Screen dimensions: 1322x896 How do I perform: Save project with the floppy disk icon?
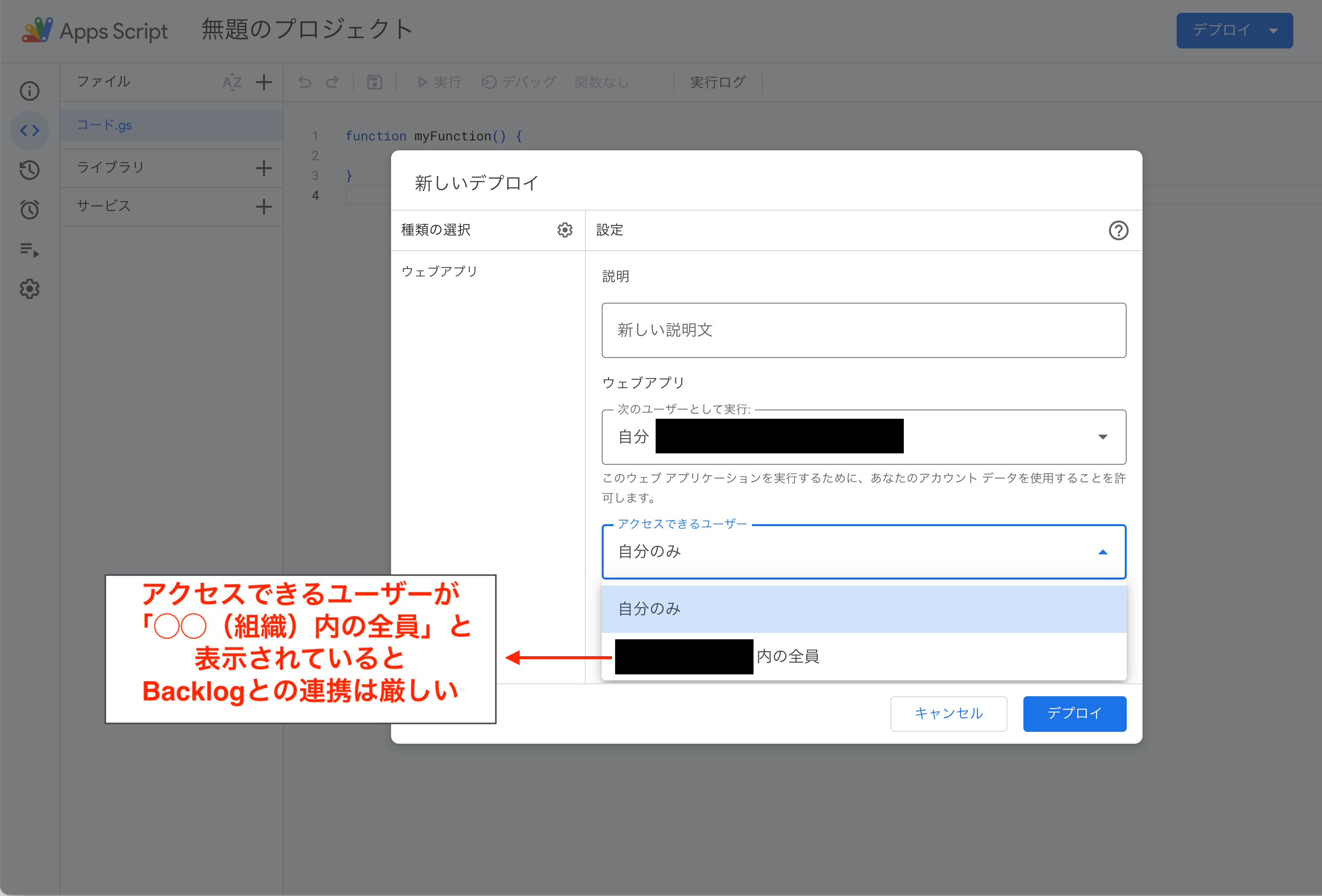[x=374, y=83]
